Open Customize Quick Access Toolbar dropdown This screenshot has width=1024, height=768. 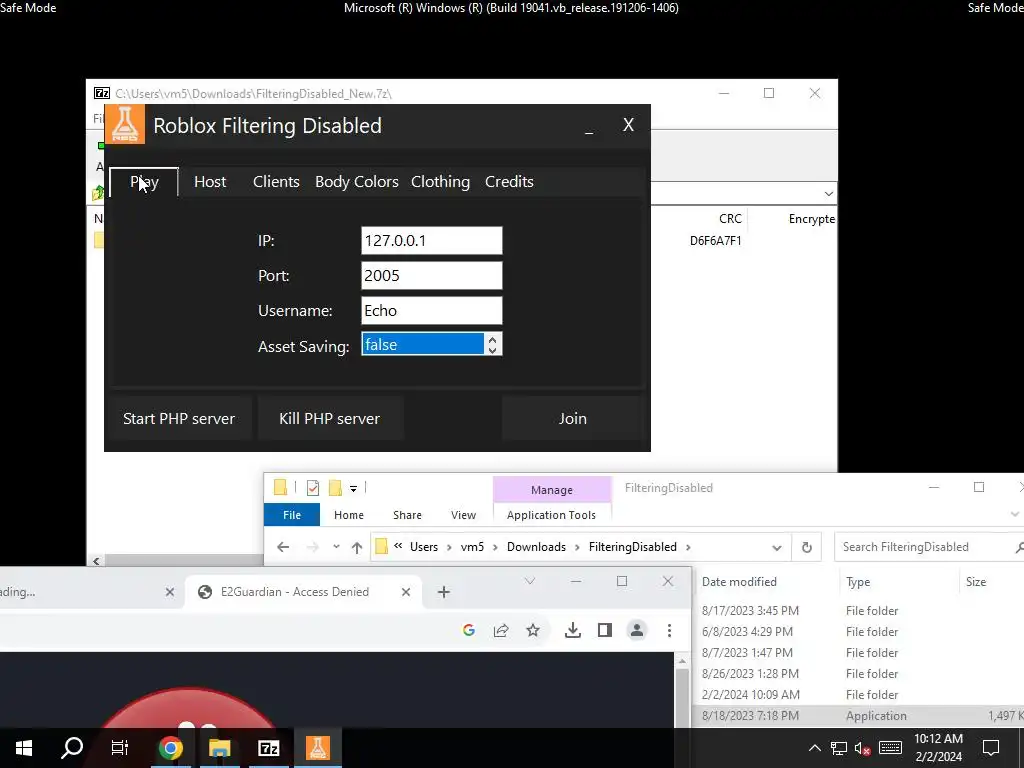[353, 488]
